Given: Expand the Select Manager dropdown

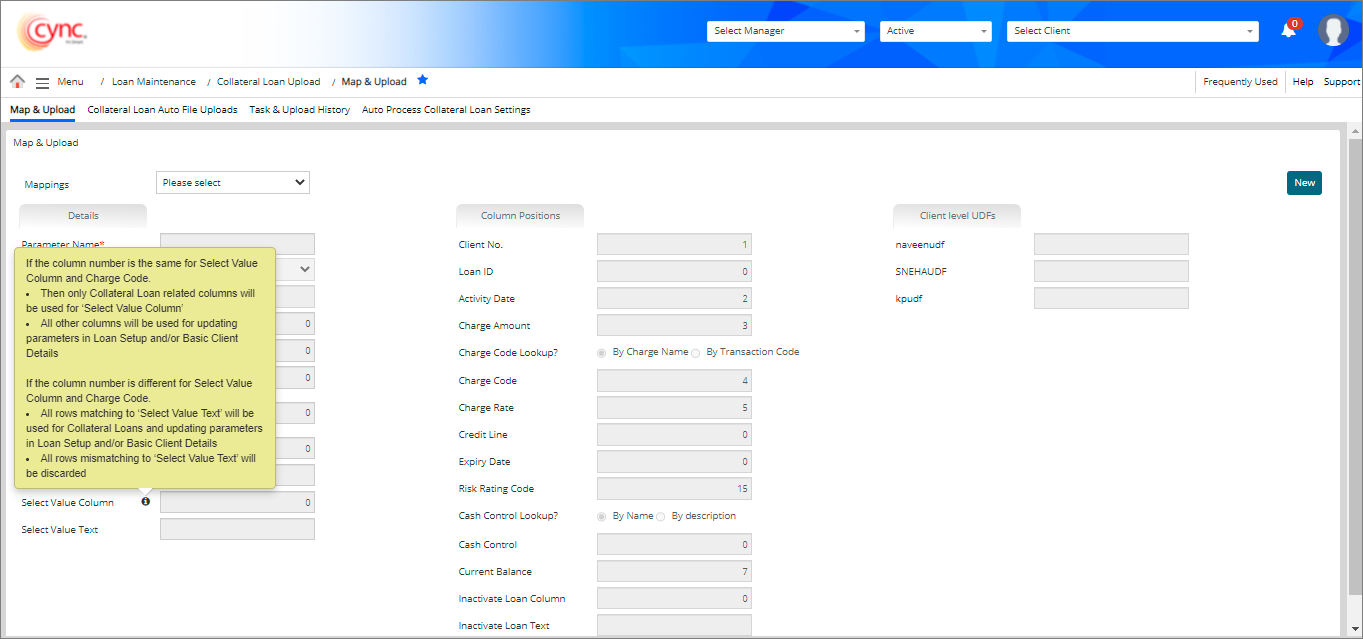Looking at the screenshot, I should (786, 31).
